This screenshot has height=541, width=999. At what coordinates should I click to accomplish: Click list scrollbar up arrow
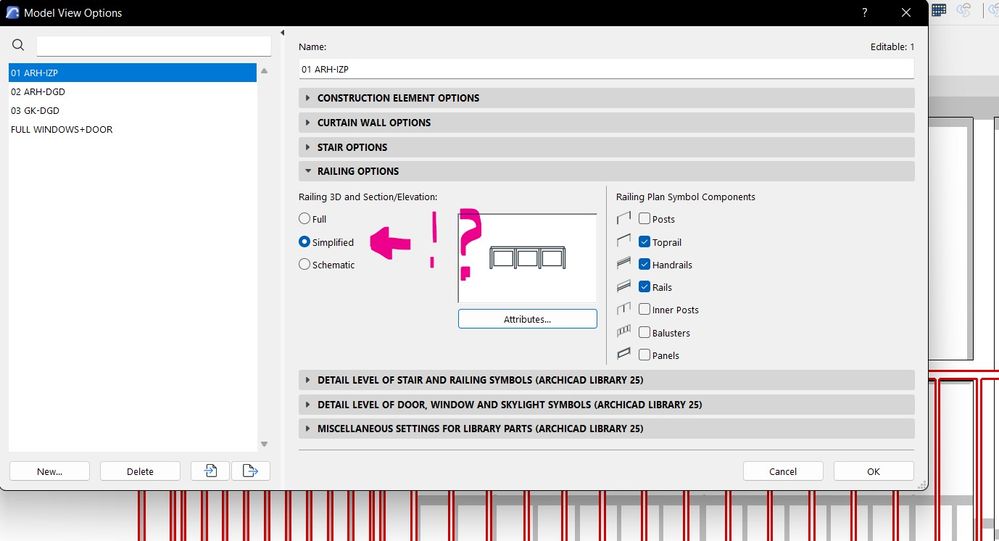click(x=264, y=71)
